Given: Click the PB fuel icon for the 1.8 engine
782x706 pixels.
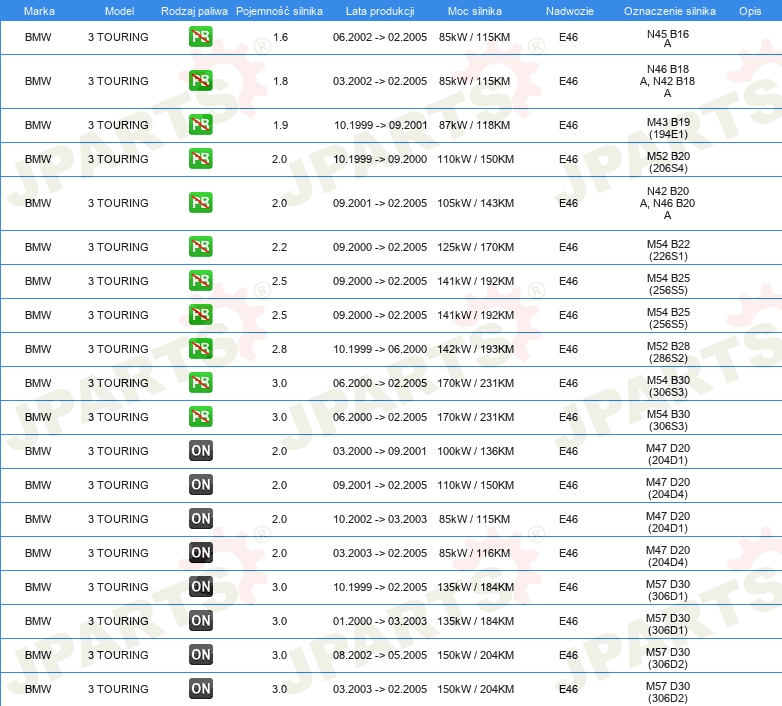Looking at the screenshot, I should pos(200,81).
